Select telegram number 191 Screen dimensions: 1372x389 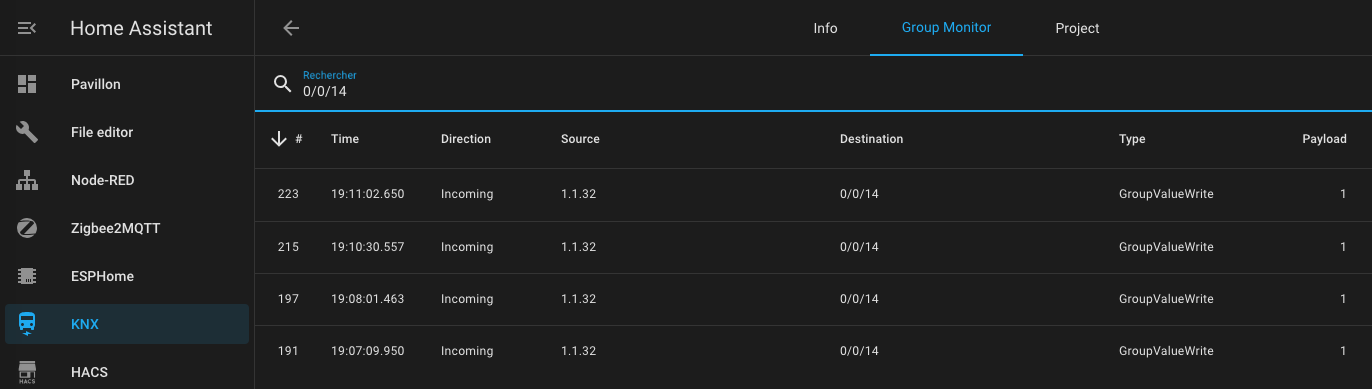coord(288,350)
